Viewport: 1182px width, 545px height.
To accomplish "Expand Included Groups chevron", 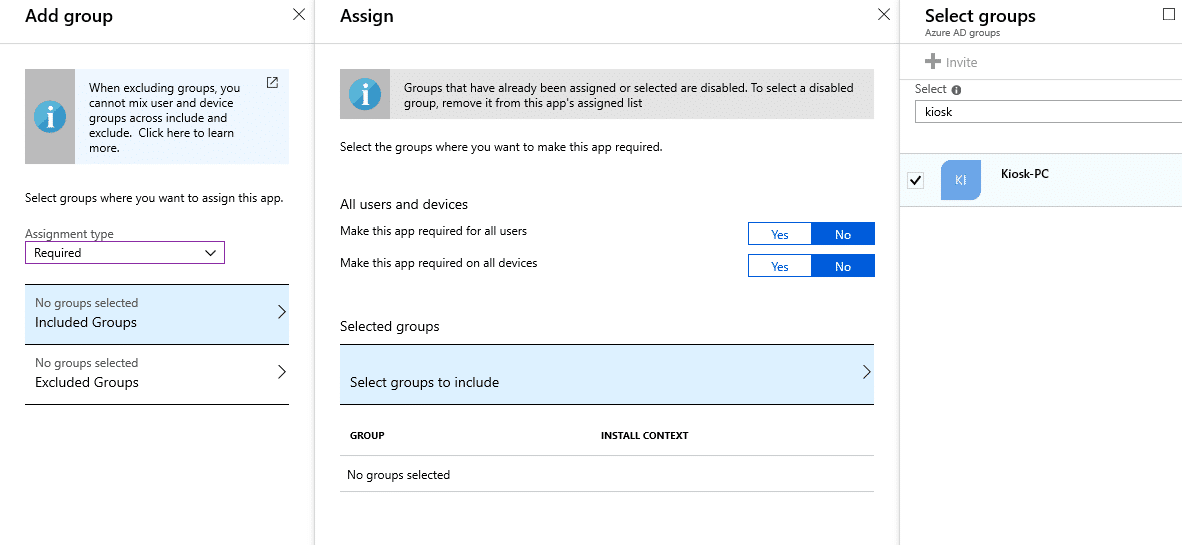I will tap(282, 312).
